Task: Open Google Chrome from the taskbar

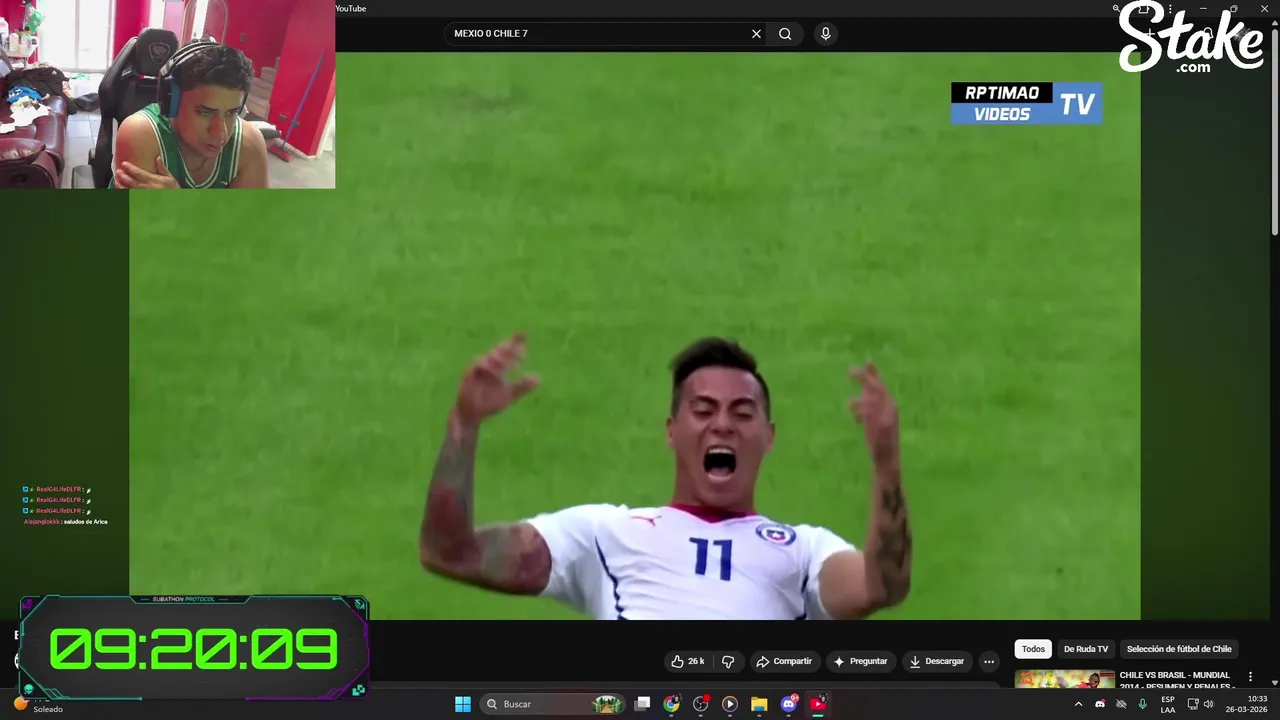Action: click(671, 704)
